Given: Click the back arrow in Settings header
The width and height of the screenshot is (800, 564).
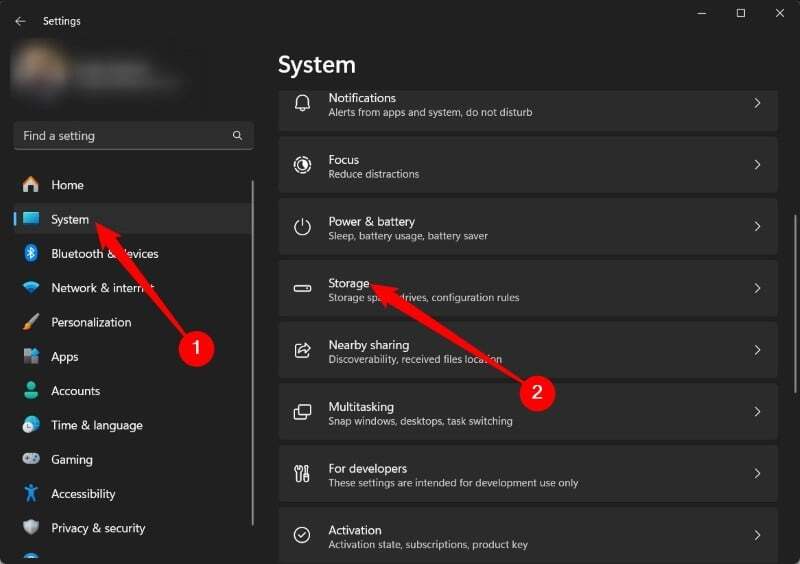Looking at the screenshot, I should [20, 21].
